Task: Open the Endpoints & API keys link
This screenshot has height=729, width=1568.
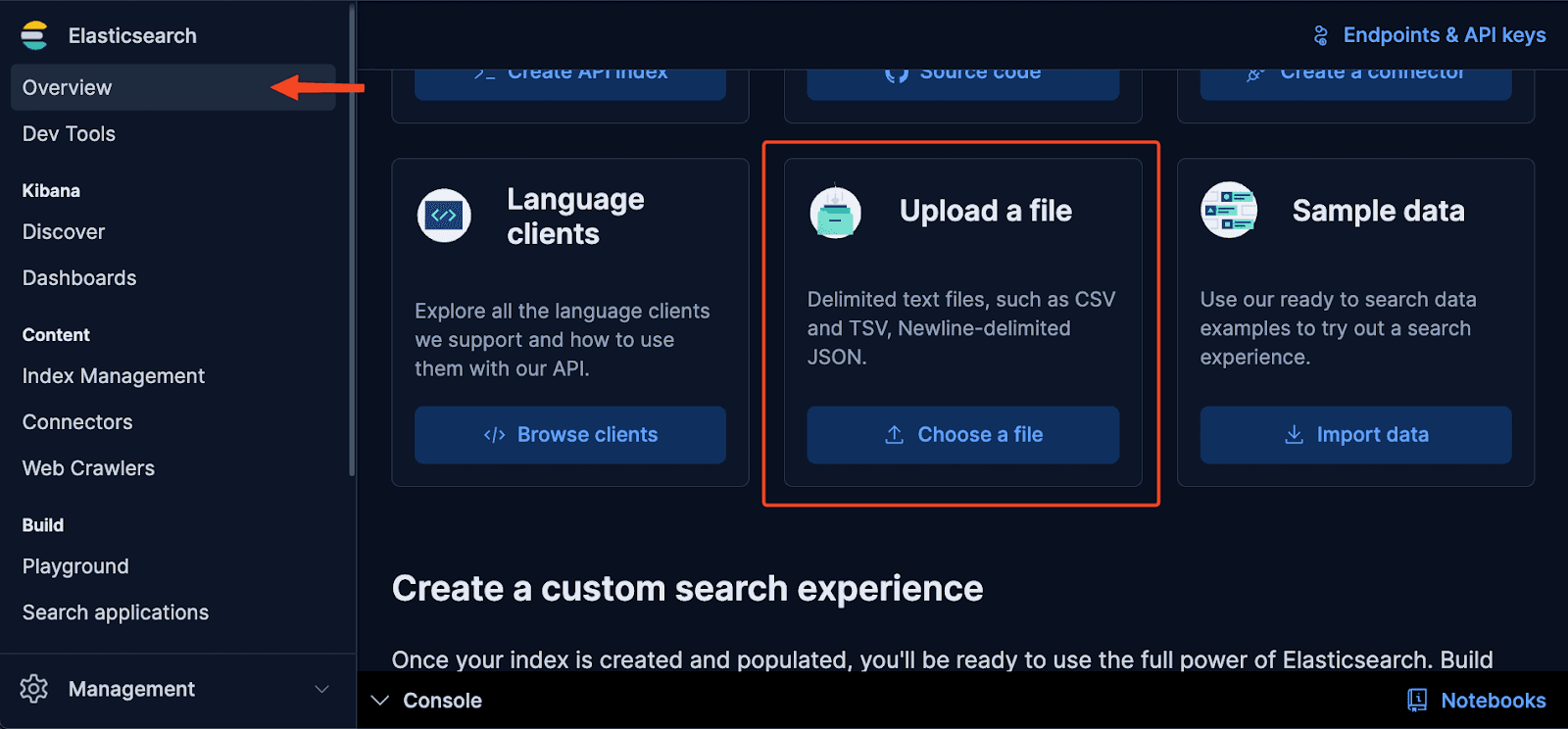Action: click(x=1444, y=35)
